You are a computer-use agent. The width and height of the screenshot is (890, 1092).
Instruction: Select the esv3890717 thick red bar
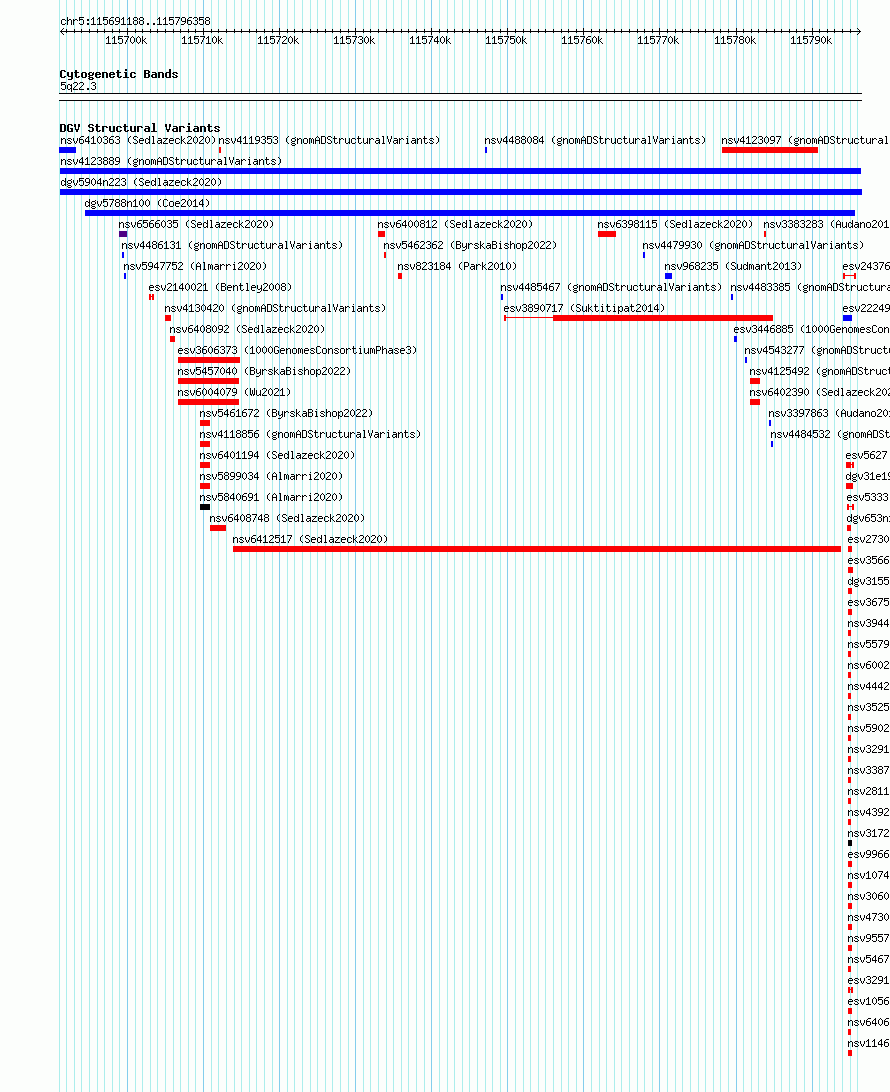(x=663, y=318)
